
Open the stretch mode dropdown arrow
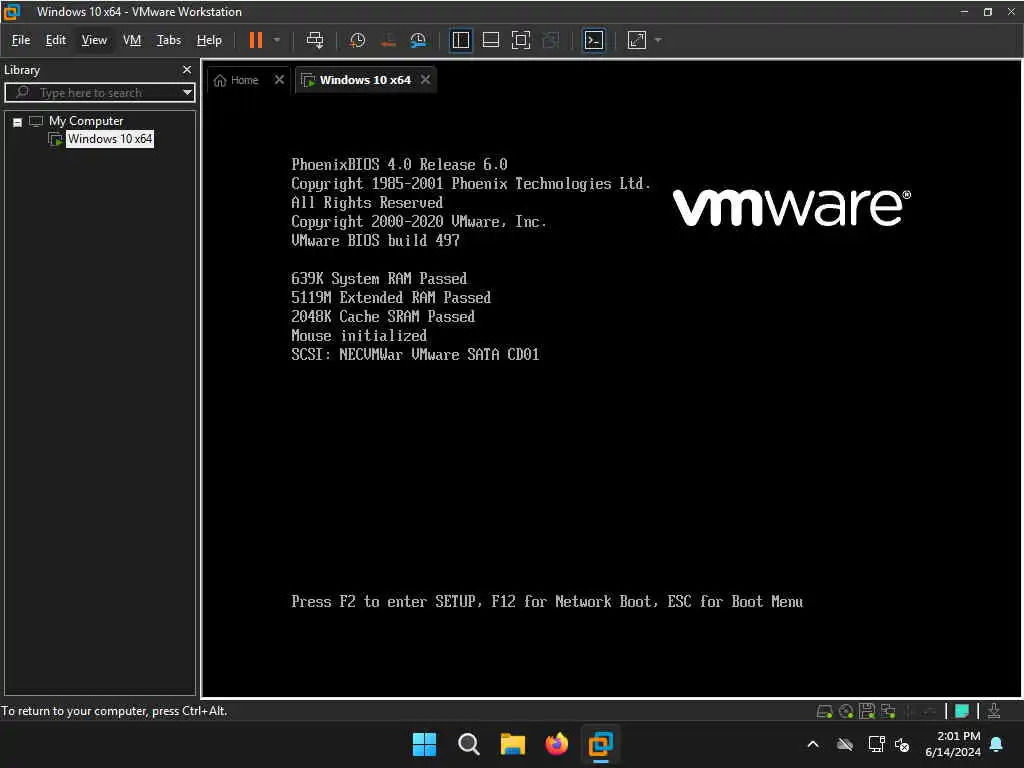pos(658,40)
